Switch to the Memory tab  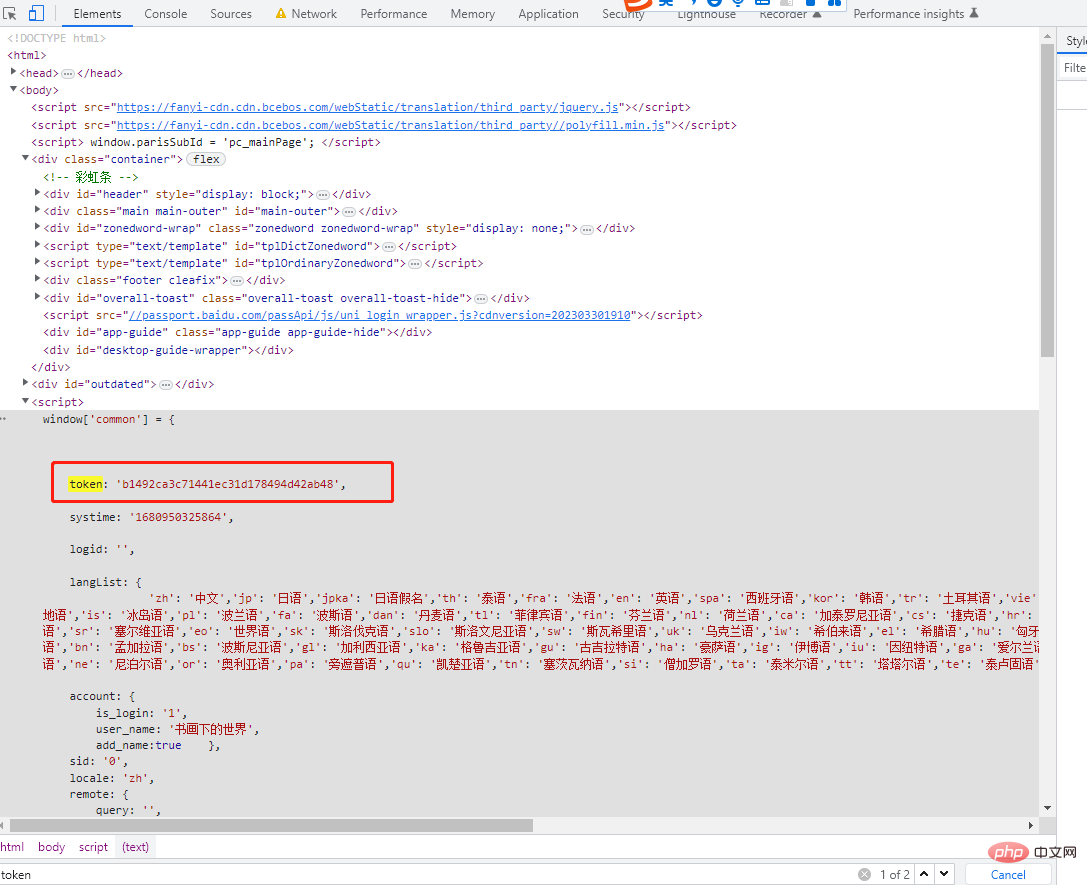coord(473,14)
